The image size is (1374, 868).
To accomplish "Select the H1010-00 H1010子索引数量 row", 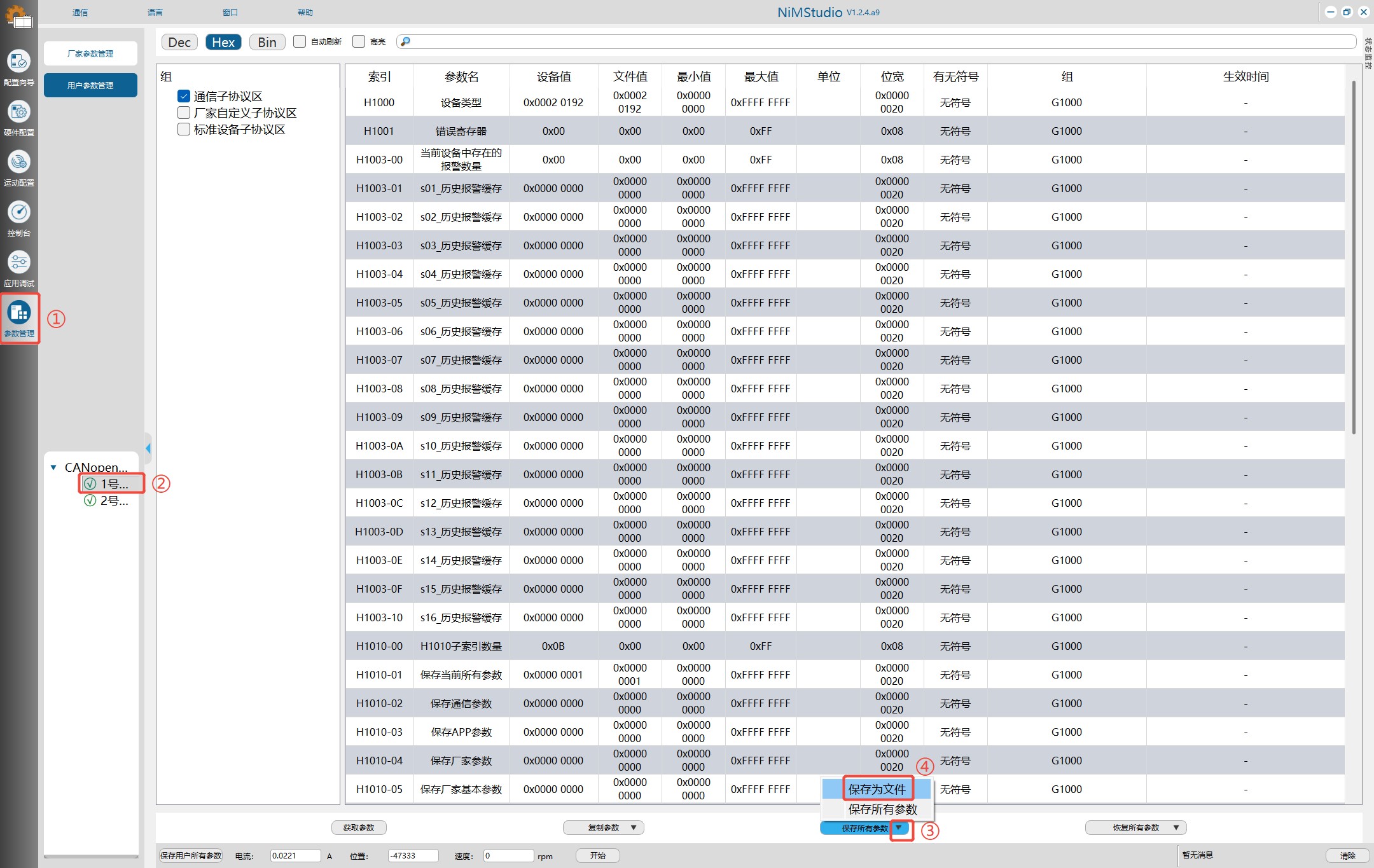I will (845, 646).
